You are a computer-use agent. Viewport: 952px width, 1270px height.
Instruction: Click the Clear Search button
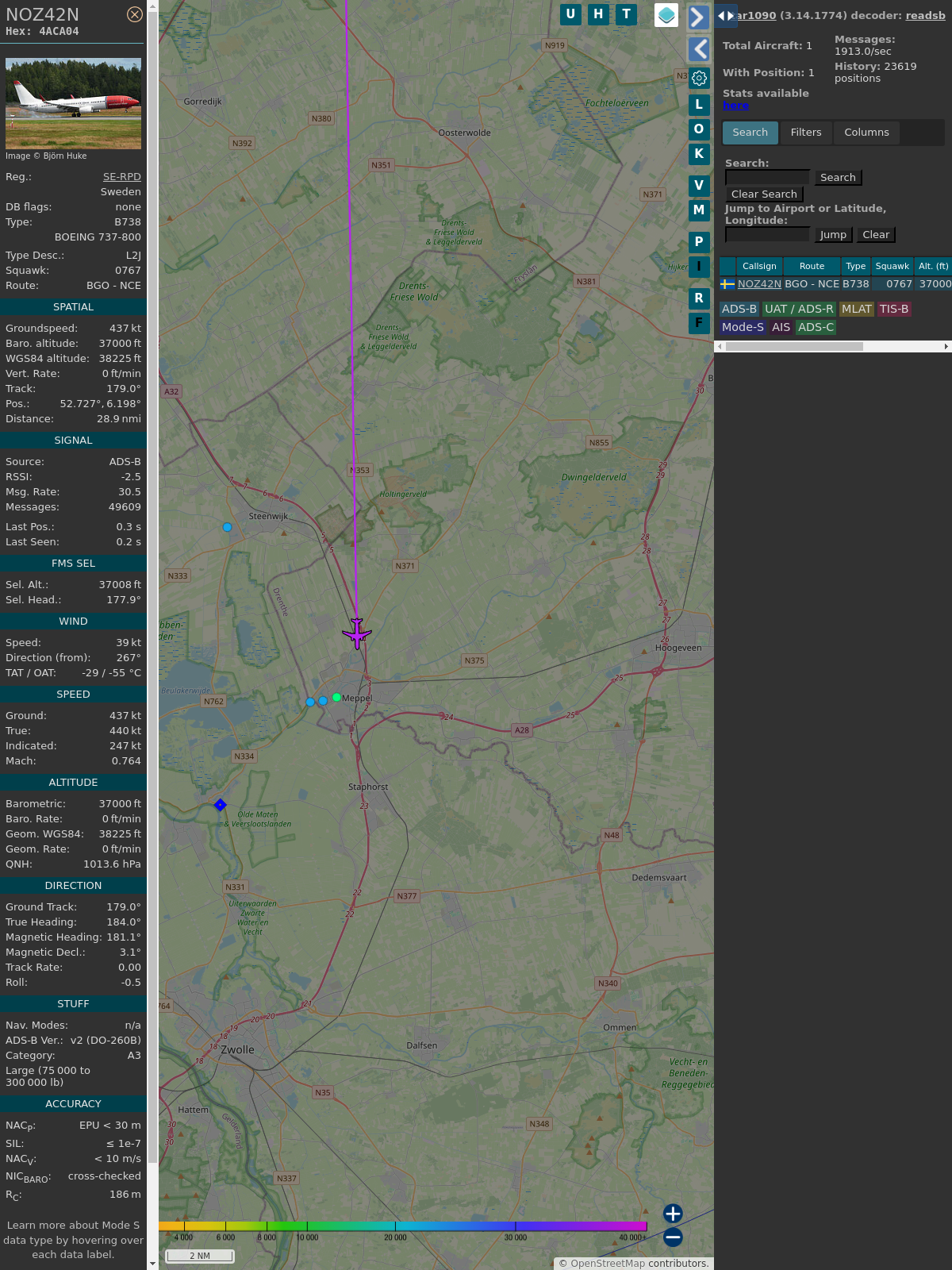coord(764,194)
